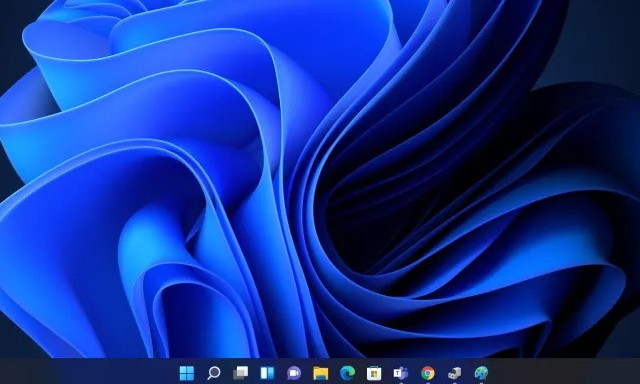The image size is (640, 384).
Task: Launch Teams Chat from taskbar
Action: [294, 373]
